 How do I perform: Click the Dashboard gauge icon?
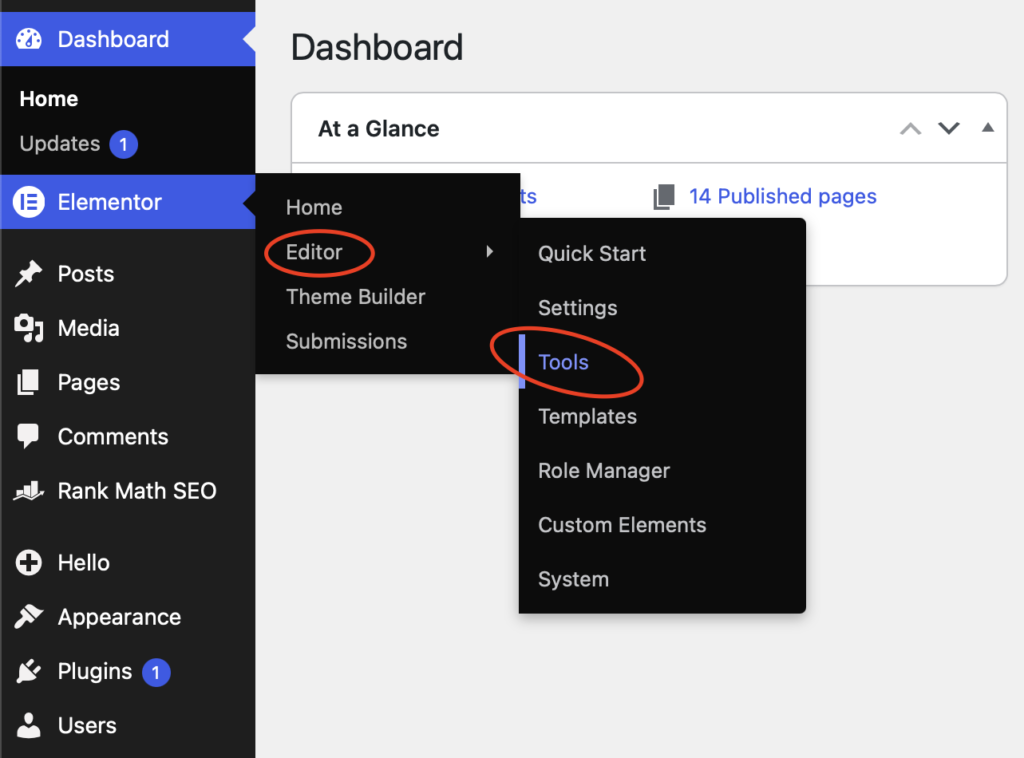29,39
